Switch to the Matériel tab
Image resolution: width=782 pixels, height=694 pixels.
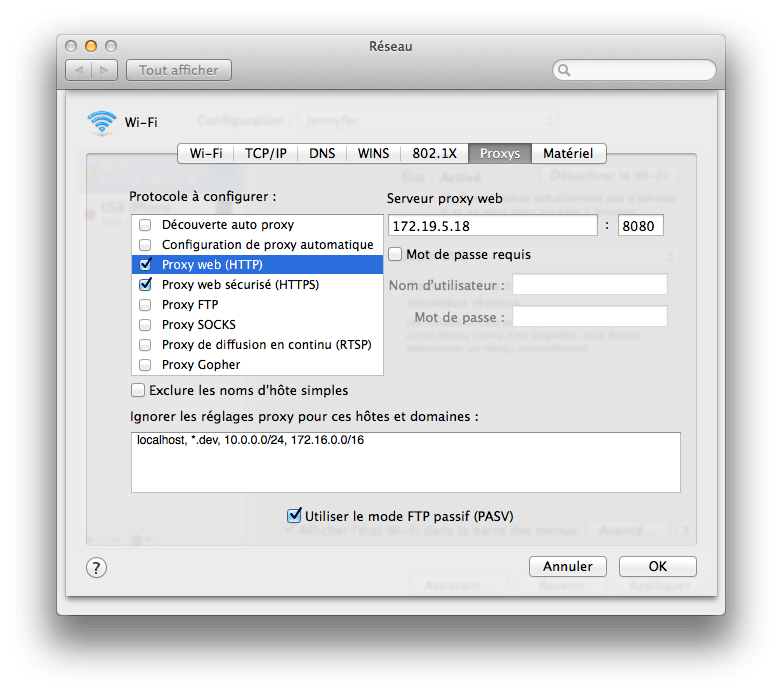coord(568,153)
